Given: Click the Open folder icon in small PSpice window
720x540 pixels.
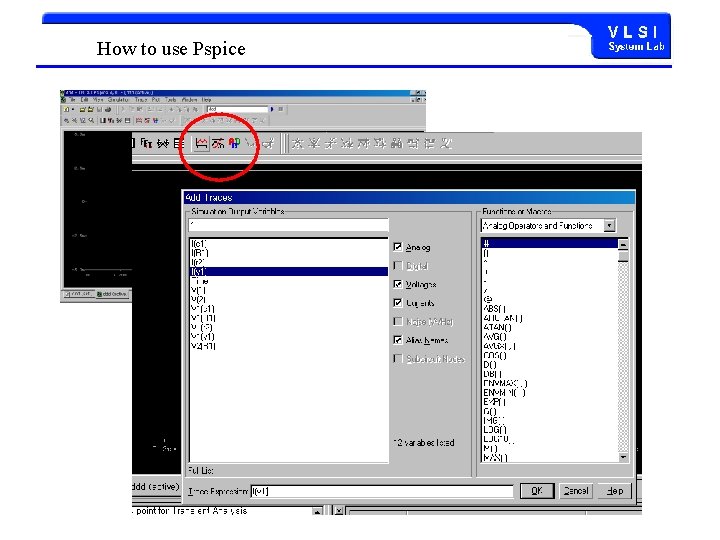Looking at the screenshot, I should coord(83,109).
